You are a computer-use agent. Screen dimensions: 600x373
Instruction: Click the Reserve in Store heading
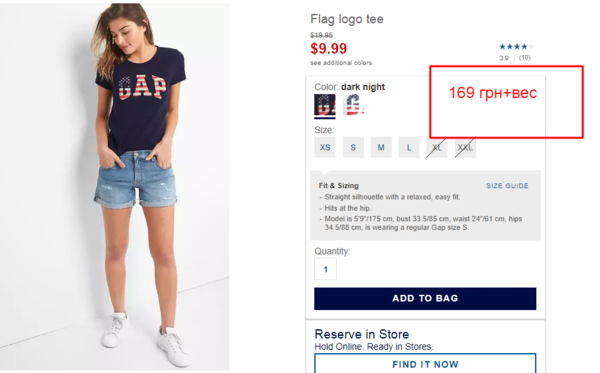click(362, 334)
